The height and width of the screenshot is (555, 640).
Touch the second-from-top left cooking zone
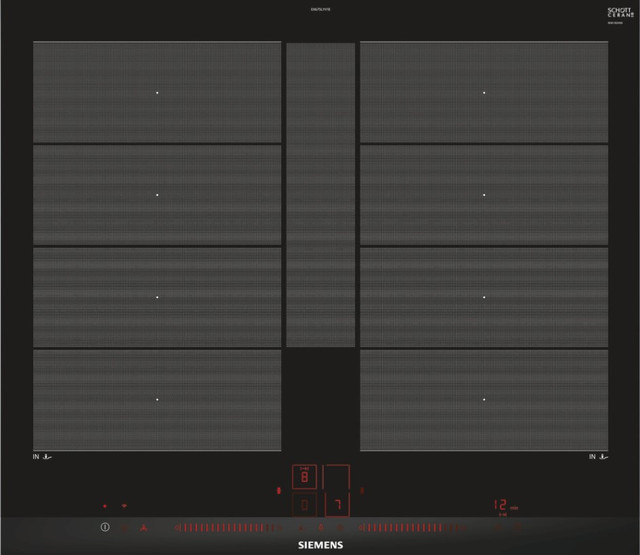click(x=157, y=195)
